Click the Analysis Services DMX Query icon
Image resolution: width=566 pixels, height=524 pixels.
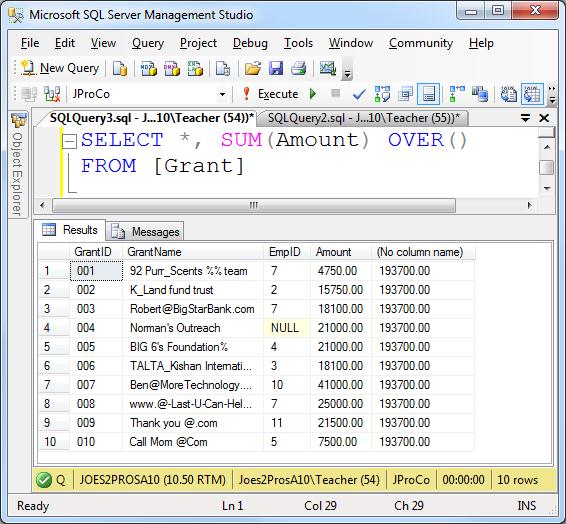(171, 68)
